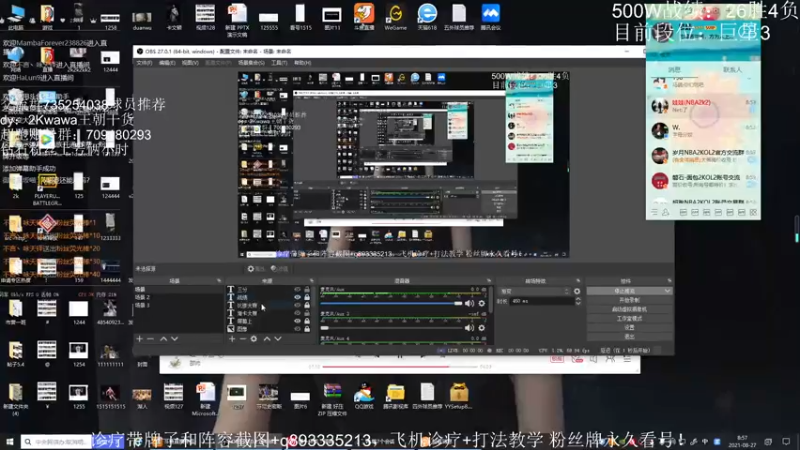This screenshot has width=800, height=450.
Task: Select 场景 2 in the Scenes list
Action: (142, 297)
